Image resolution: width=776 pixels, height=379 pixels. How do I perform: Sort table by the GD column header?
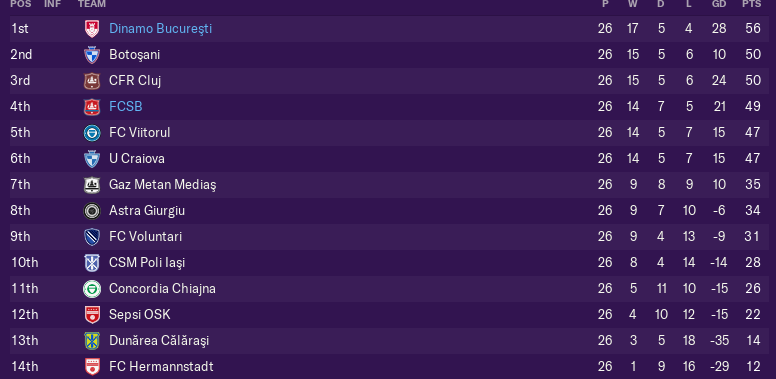click(719, 4)
